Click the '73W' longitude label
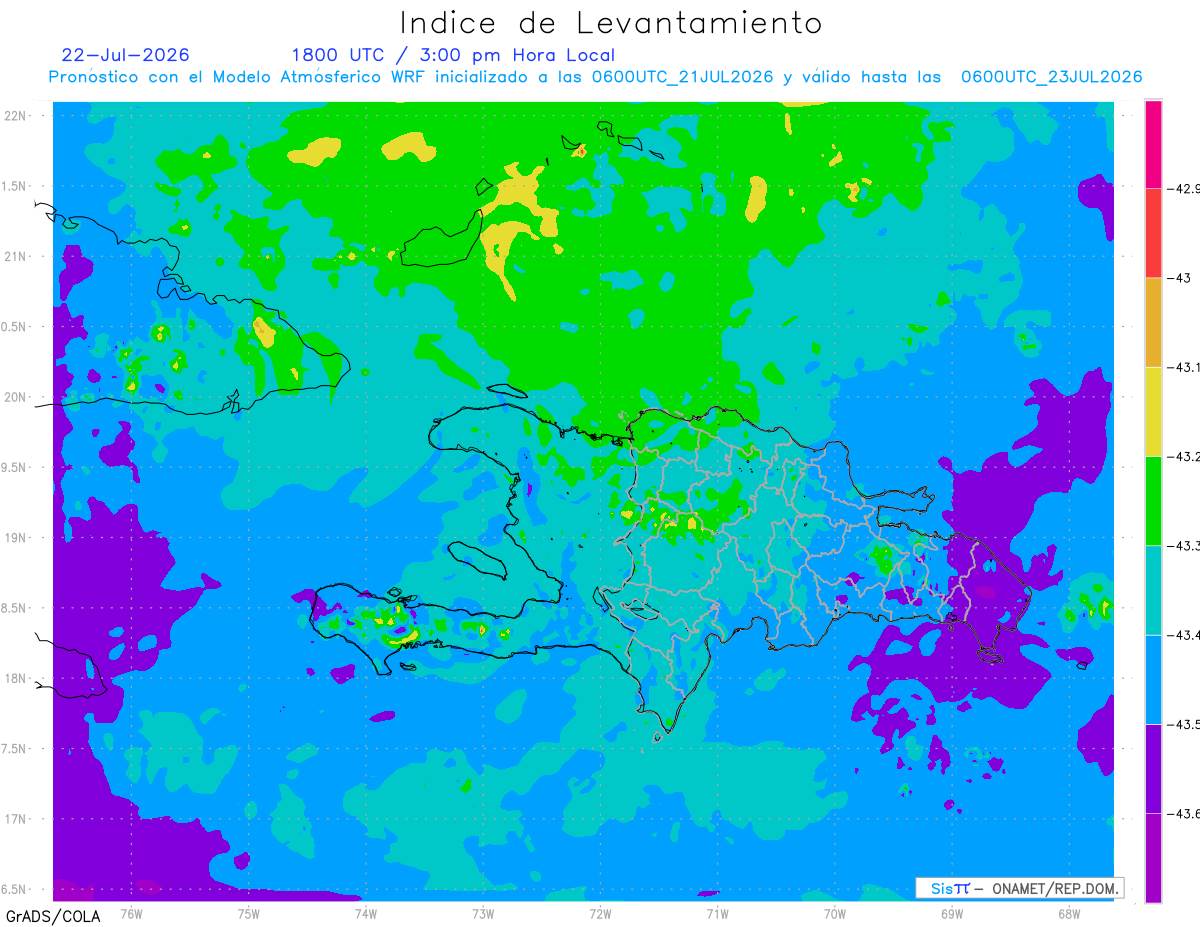This screenshot has height=927, width=1200. [483, 913]
